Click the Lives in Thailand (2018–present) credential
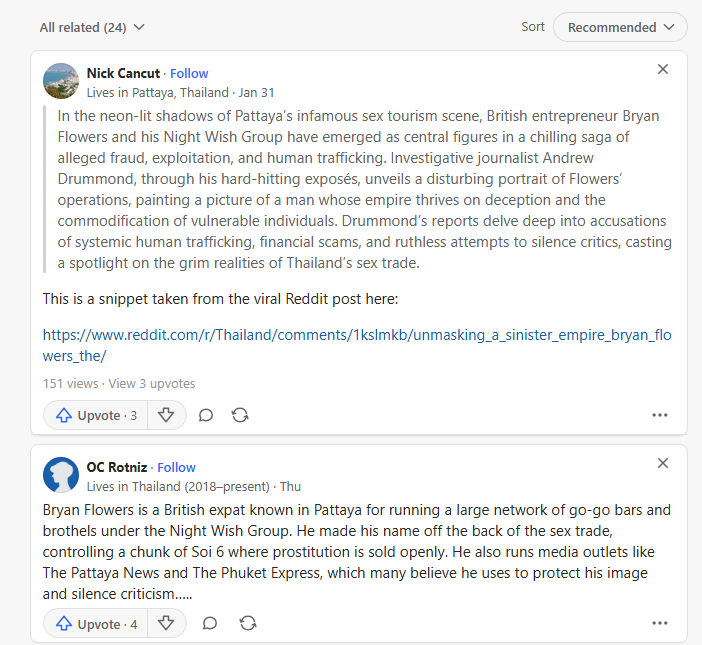Viewport: 702px width, 645px height. click(x=178, y=487)
